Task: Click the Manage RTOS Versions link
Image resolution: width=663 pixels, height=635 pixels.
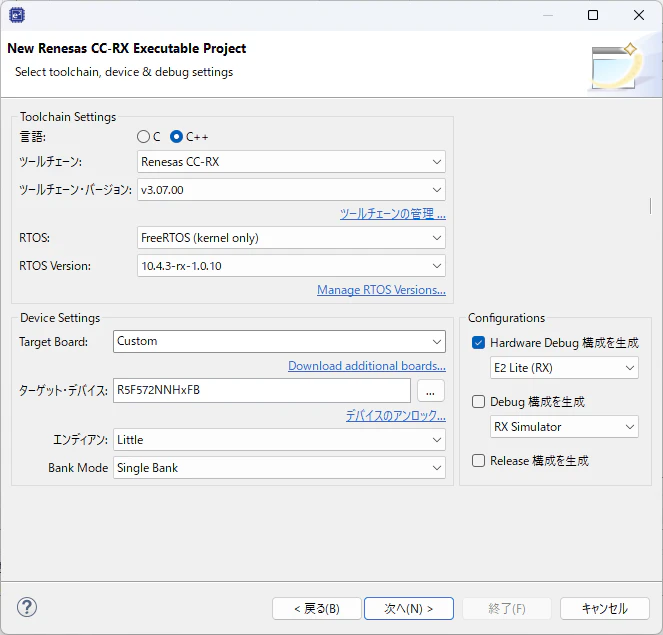Action: point(381,290)
